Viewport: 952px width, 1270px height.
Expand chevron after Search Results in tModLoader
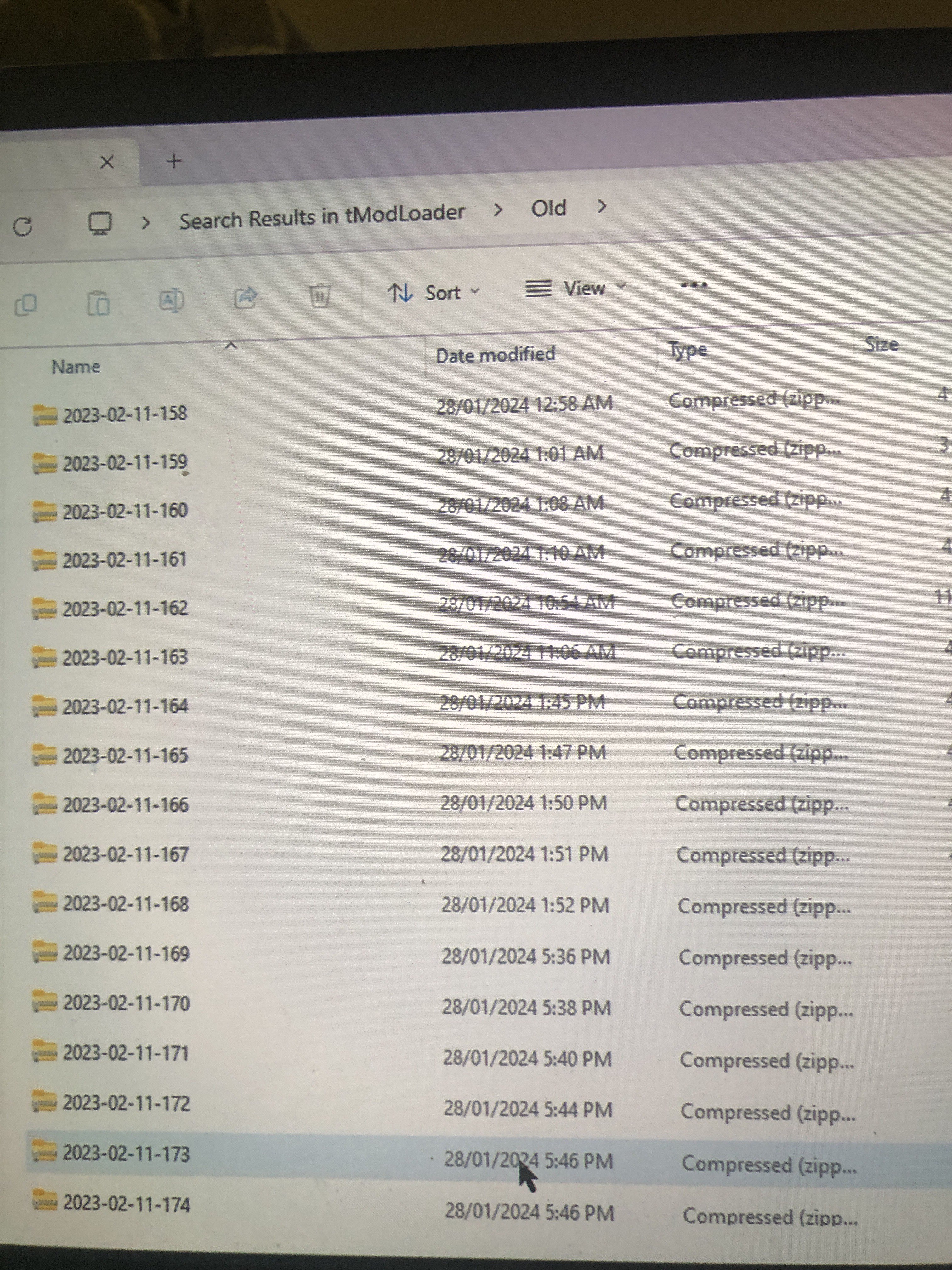497,210
